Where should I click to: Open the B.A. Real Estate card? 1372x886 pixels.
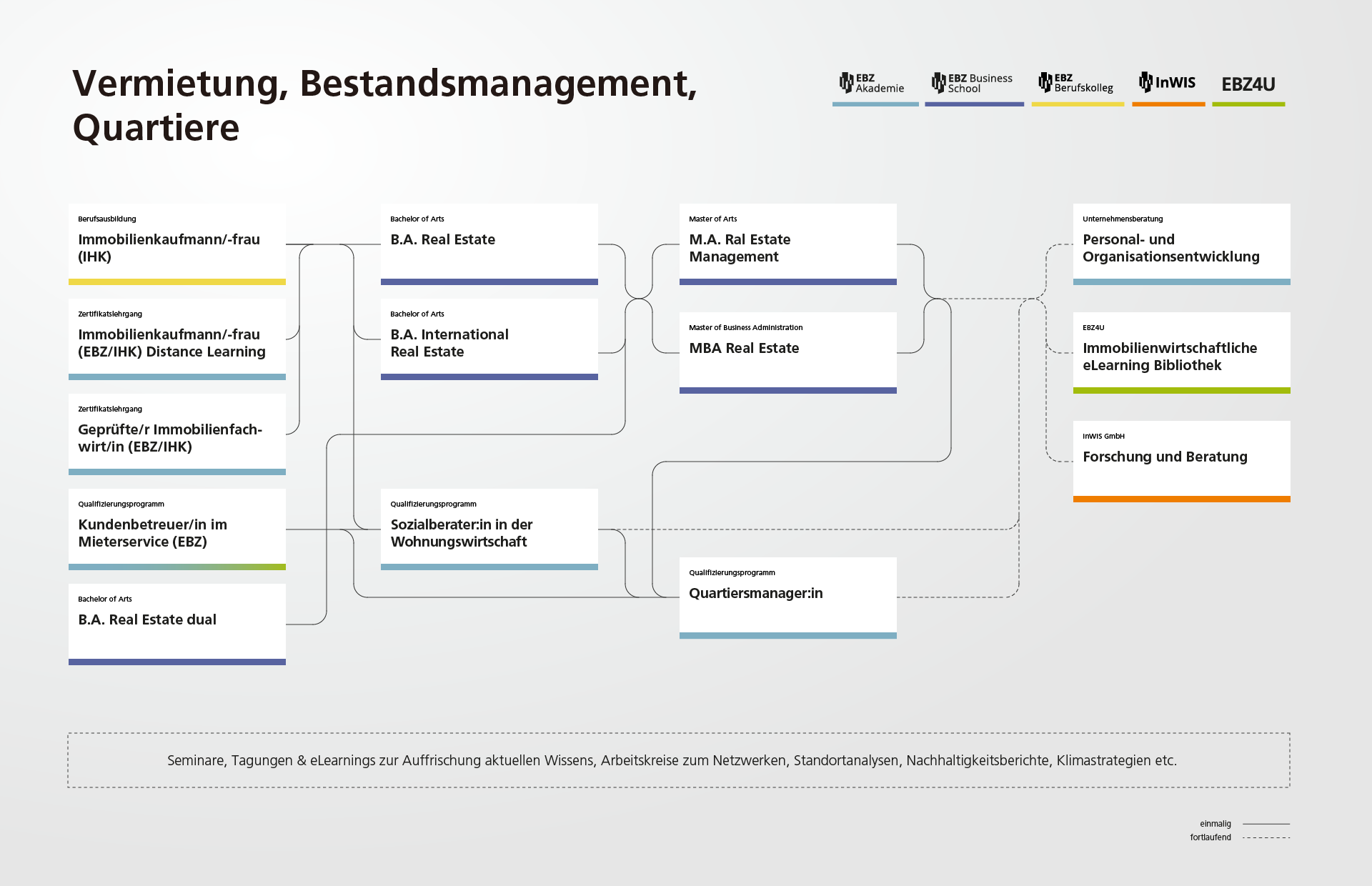(489, 244)
